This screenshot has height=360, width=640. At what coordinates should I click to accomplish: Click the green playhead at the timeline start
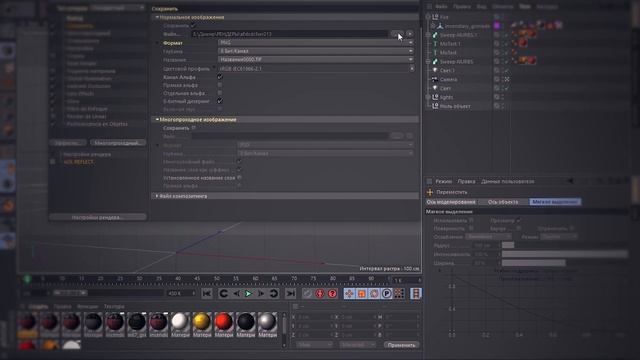[27, 279]
